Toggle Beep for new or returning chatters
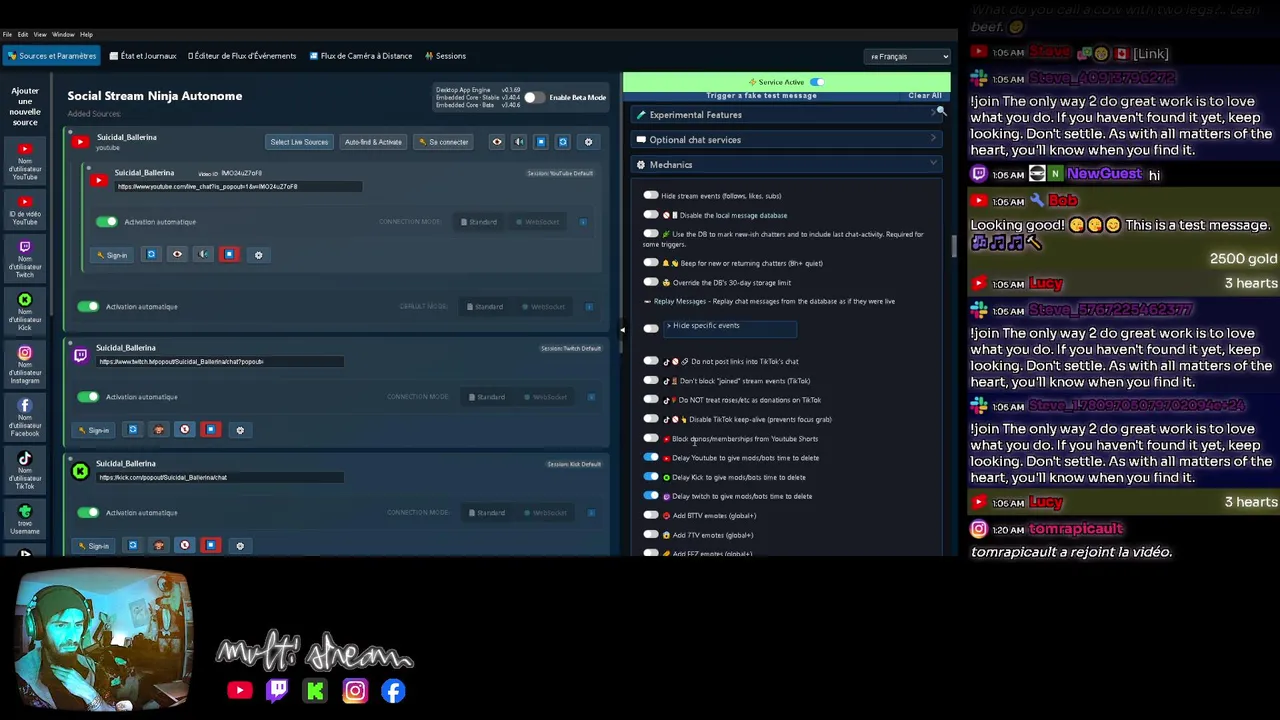Viewport: 1280px width, 720px height. tap(651, 263)
